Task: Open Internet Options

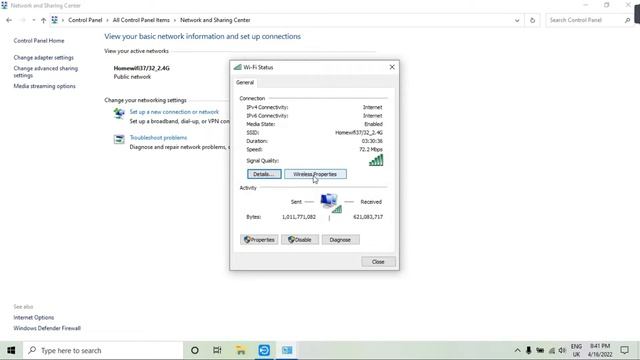Action: point(33,318)
